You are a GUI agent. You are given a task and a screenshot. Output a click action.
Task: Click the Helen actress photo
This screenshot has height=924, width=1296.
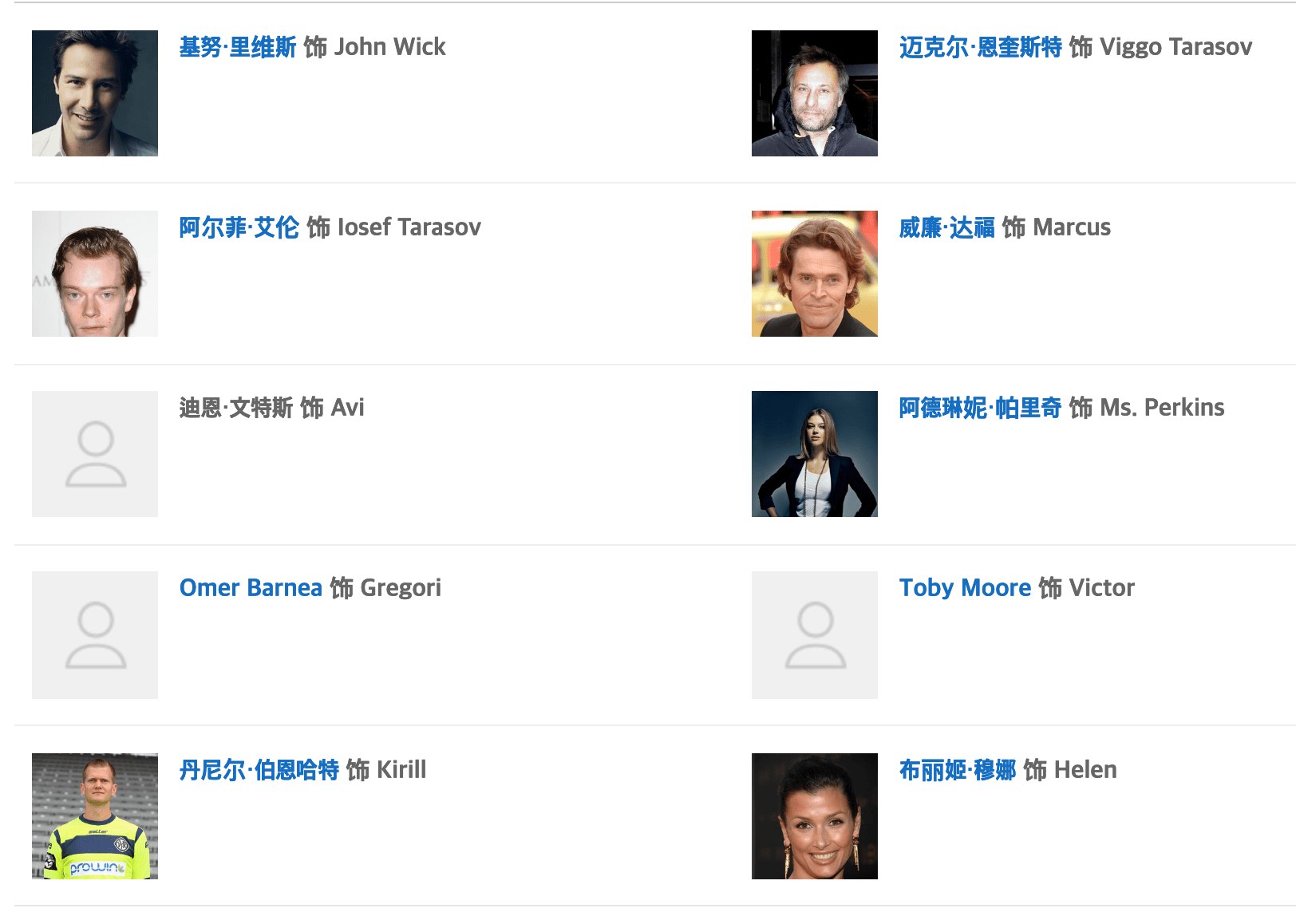point(815,816)
